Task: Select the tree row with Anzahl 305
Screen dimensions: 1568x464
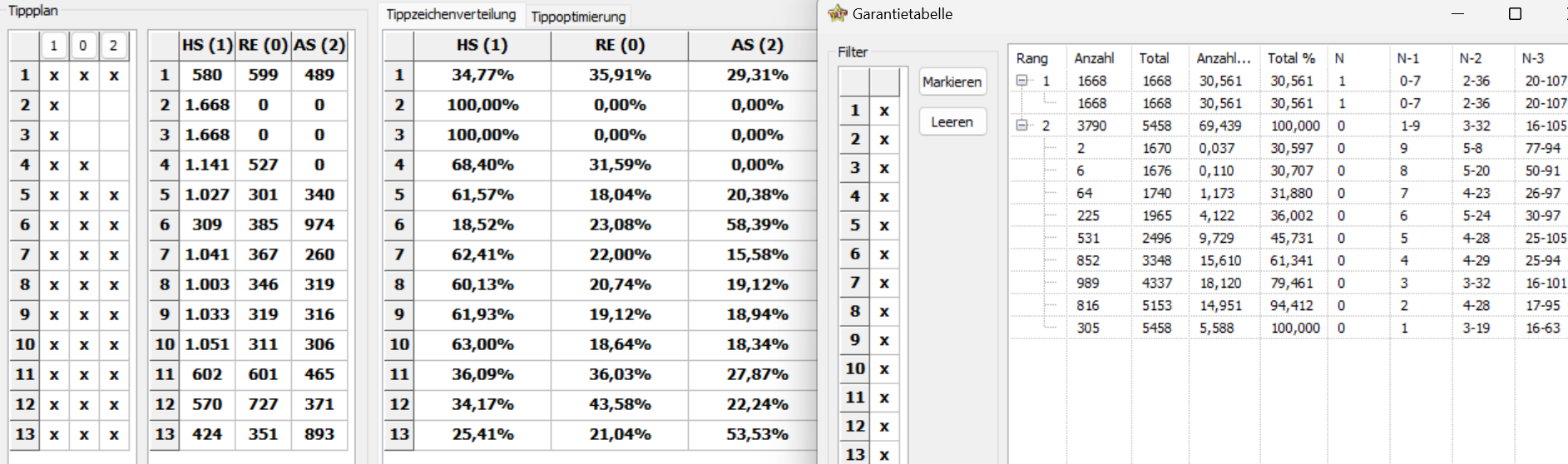Action: point(1288,328)
